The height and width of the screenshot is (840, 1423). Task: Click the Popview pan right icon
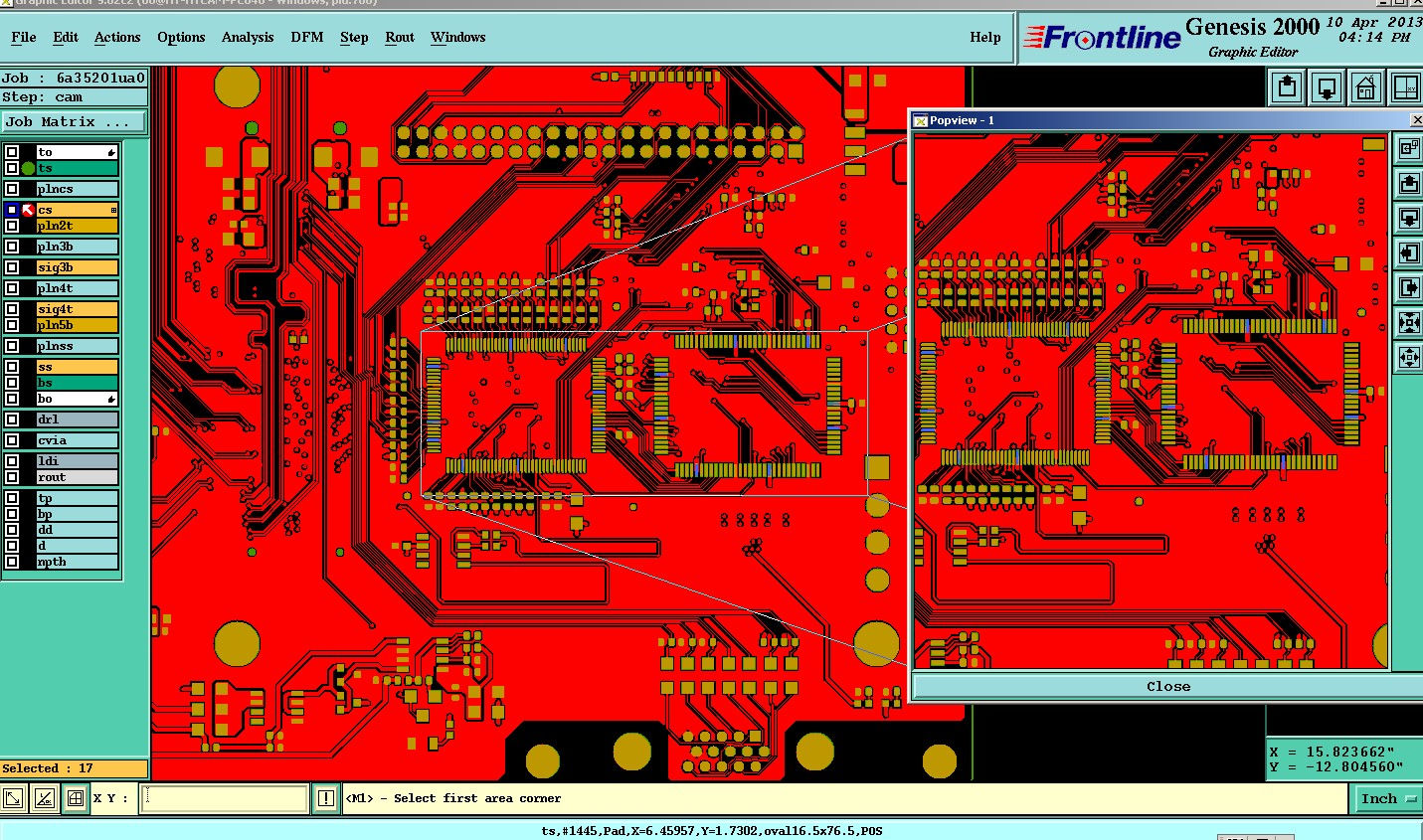1408,287
